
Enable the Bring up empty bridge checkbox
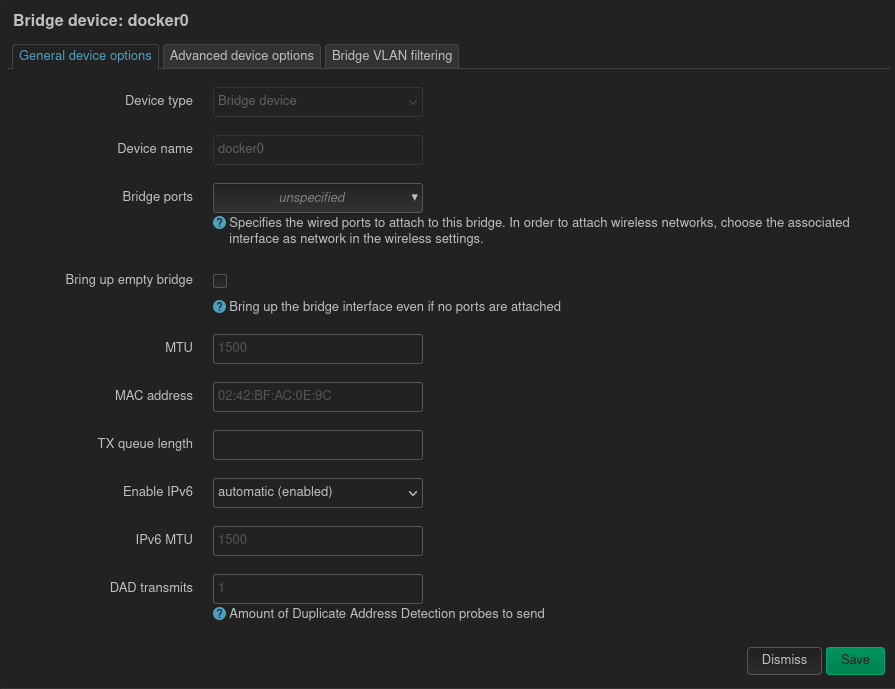(x=220, y=281)
